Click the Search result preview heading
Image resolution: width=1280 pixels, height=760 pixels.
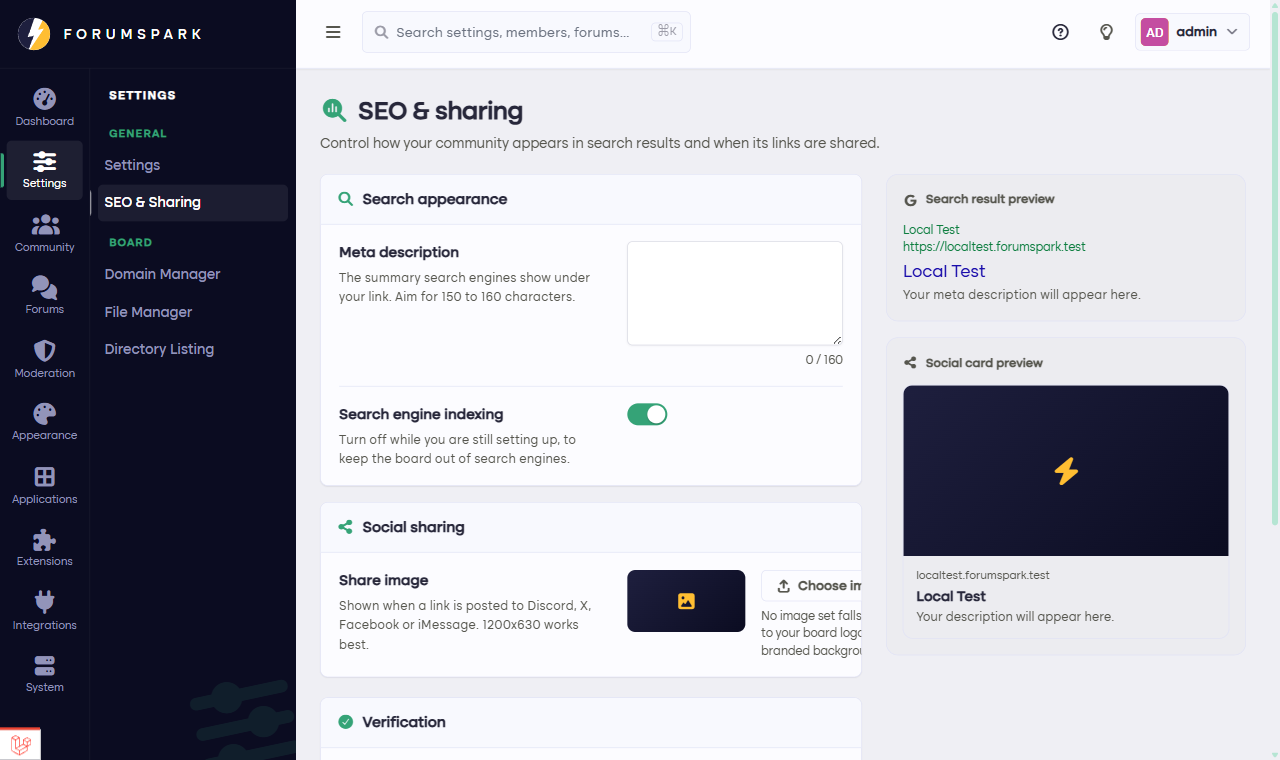(990, 199)
